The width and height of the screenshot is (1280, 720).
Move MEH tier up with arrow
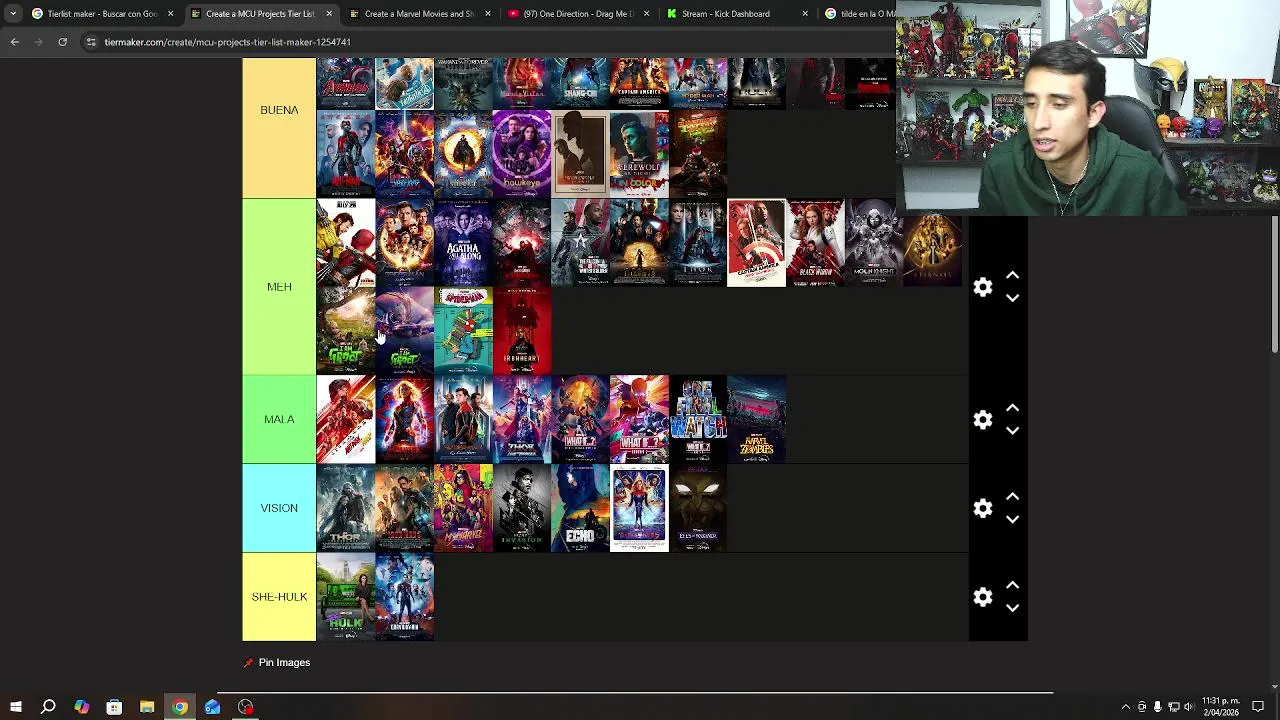tap(1012, 275)
